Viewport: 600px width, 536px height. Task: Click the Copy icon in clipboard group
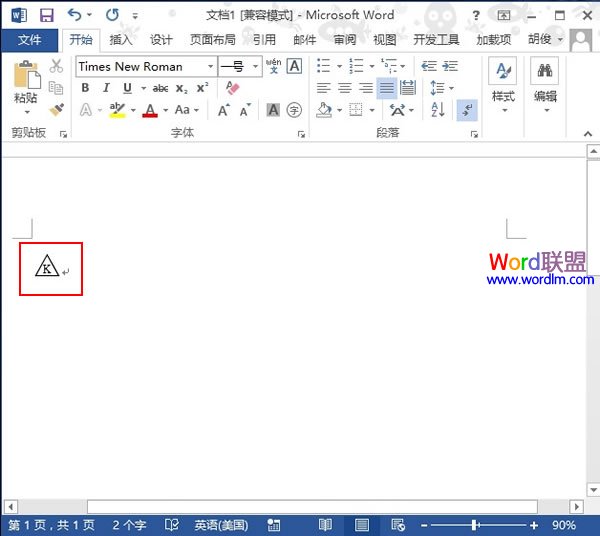[x=56, y=88]
